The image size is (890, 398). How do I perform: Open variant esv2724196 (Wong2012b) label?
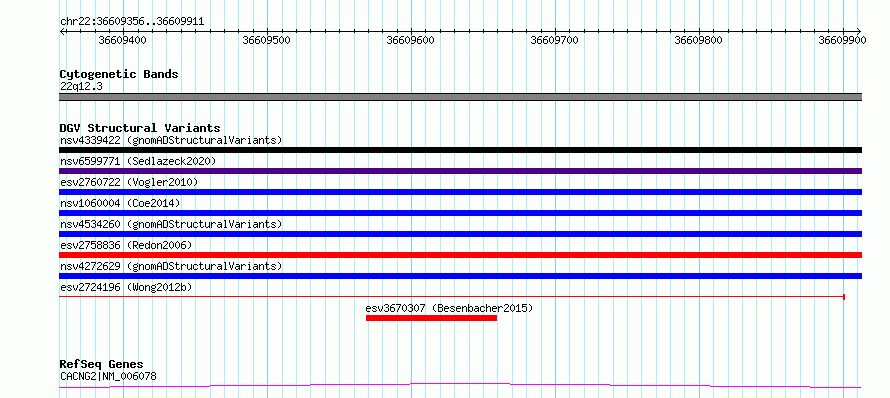tap(126, 287)
